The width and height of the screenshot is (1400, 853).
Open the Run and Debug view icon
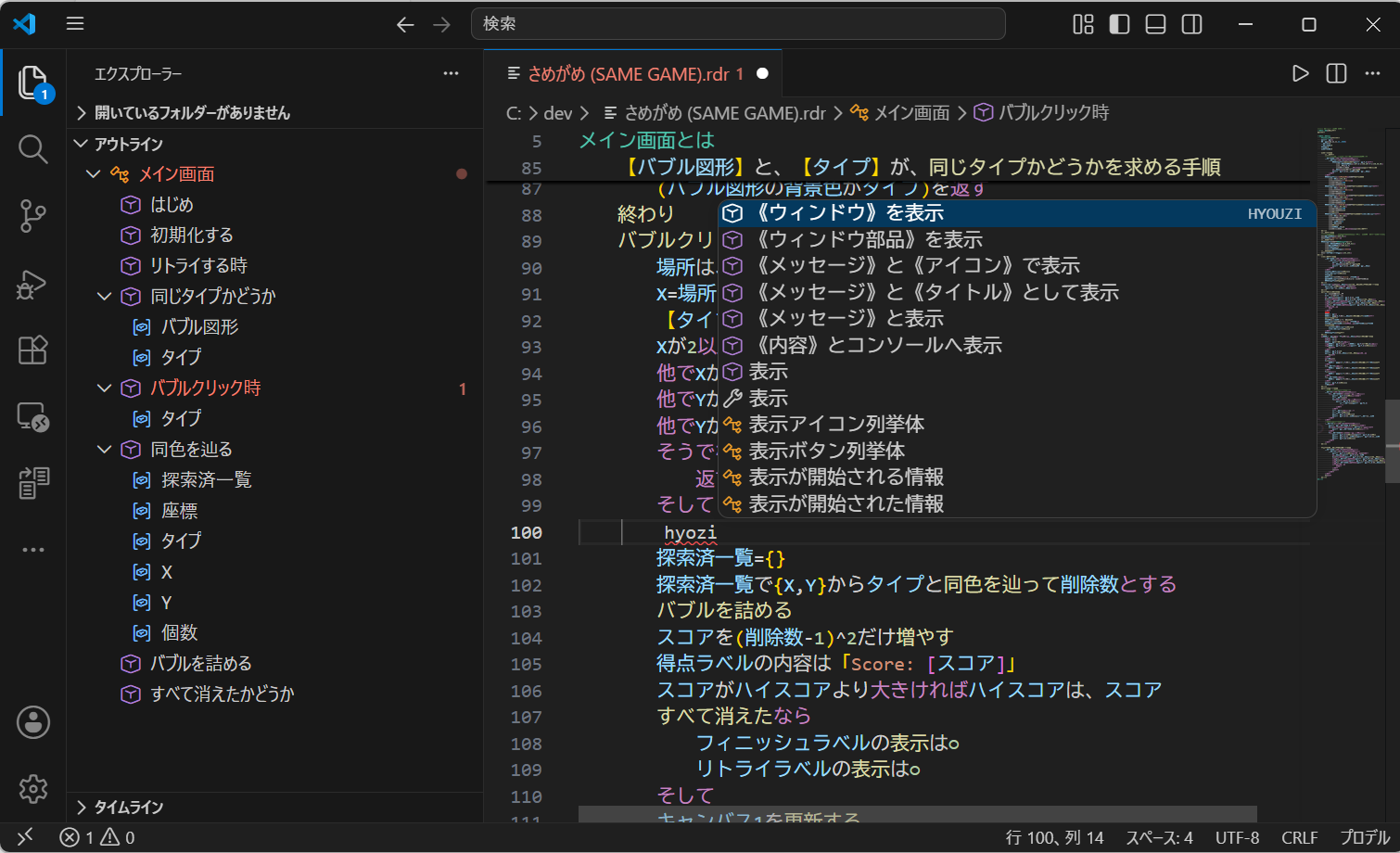pyautogui.click(x=33, y=284)
